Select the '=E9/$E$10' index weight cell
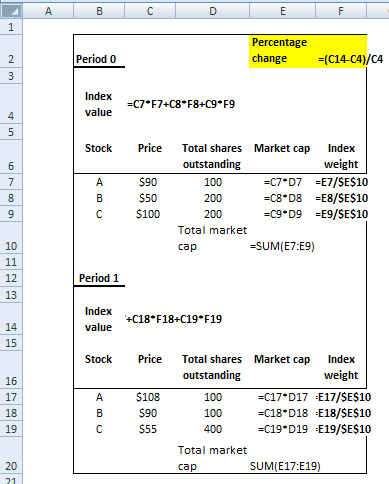This screenshot has width=389, height=484. [341, 214]
